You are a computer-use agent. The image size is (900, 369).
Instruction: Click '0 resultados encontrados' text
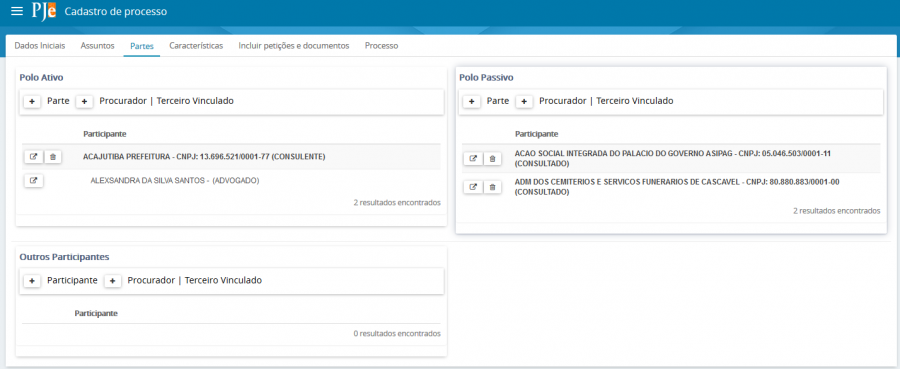397,333
